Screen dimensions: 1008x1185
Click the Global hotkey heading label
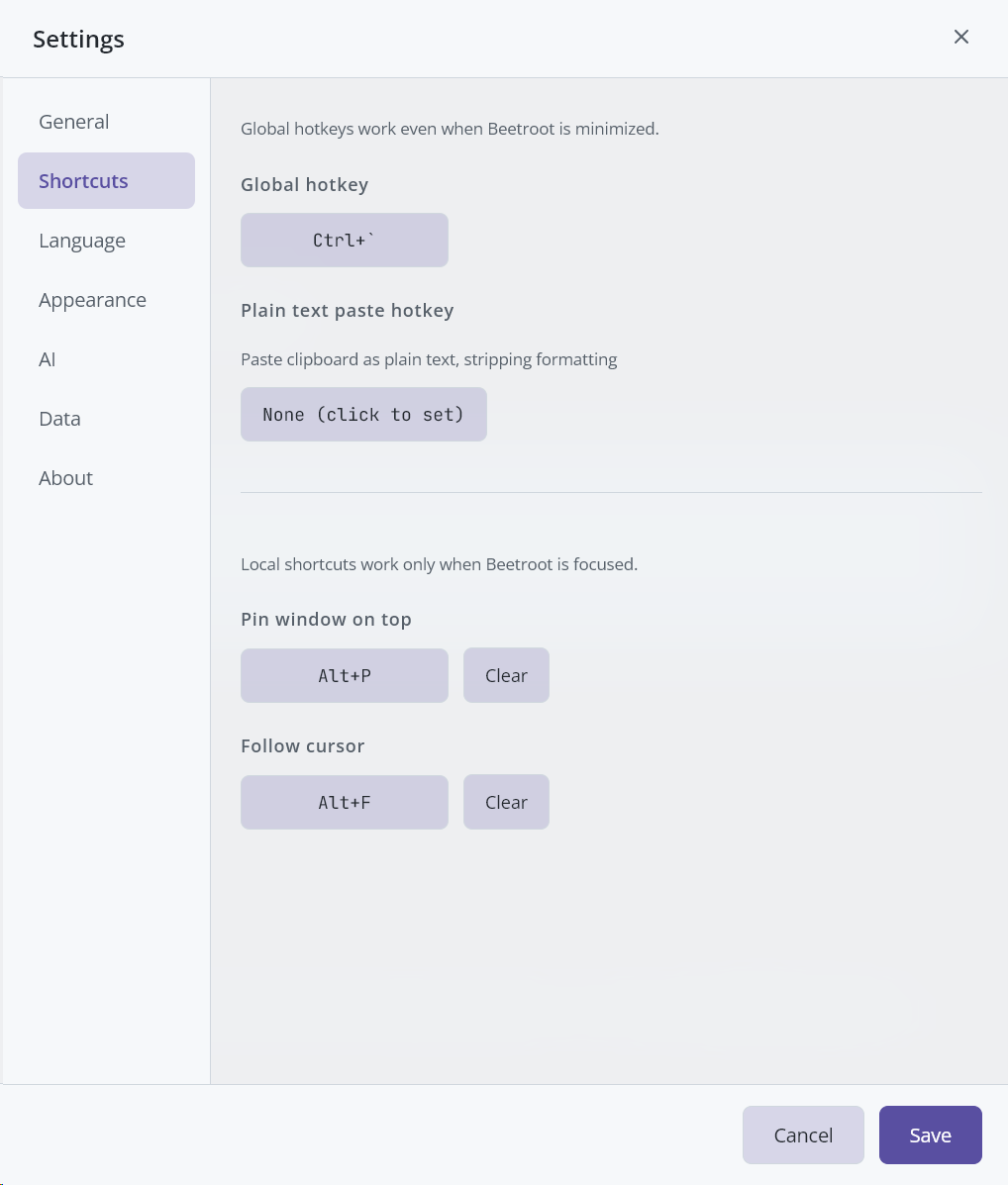pos(304,184)
